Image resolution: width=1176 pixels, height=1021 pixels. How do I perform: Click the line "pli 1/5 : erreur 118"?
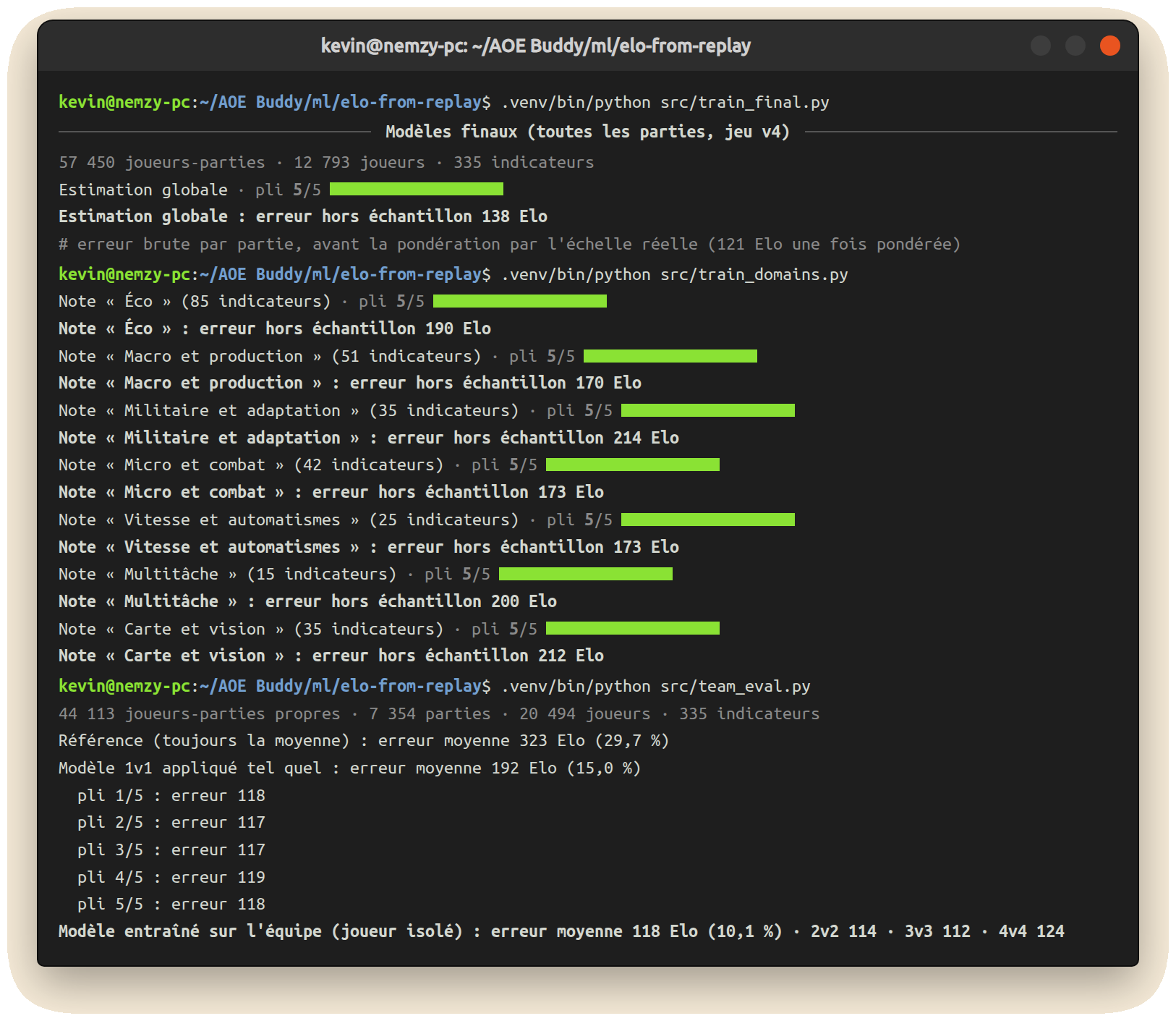click(171, 795)
